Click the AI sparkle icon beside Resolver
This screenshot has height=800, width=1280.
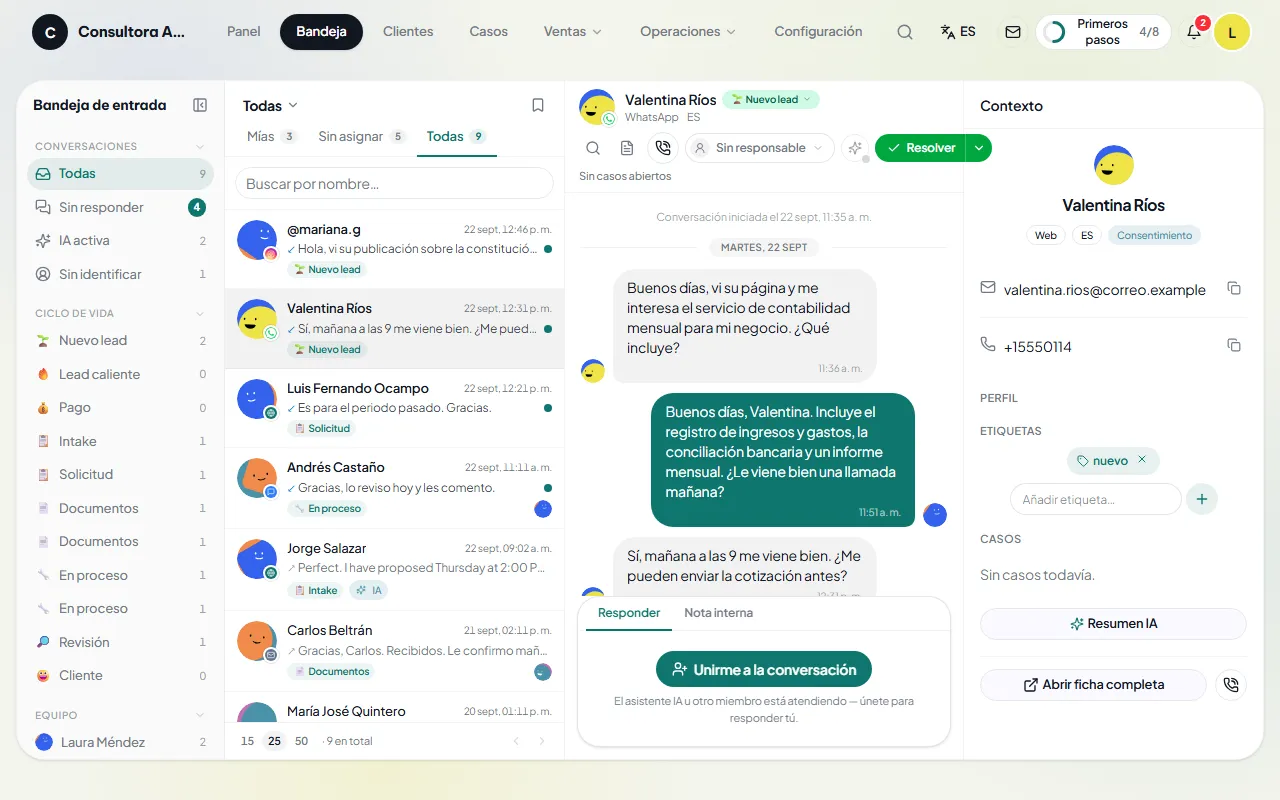coord(855,148)
